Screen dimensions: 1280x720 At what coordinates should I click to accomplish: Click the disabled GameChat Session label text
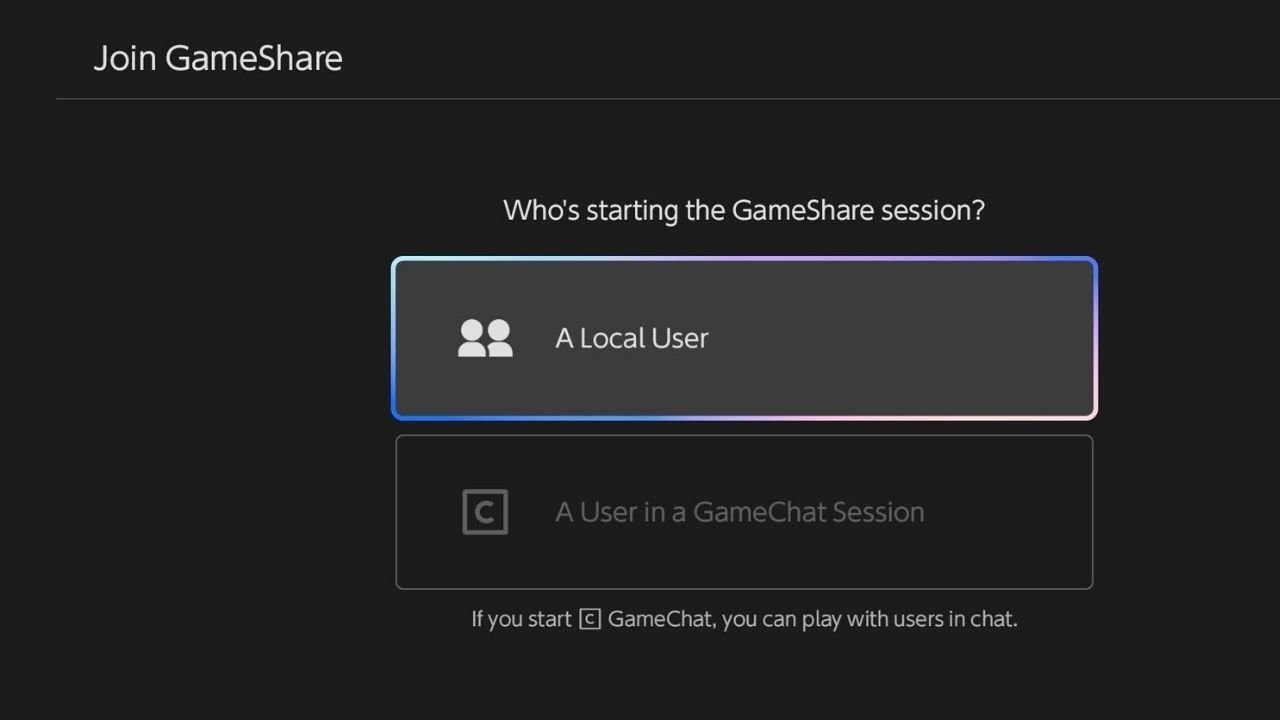click(x=739, y=512)
